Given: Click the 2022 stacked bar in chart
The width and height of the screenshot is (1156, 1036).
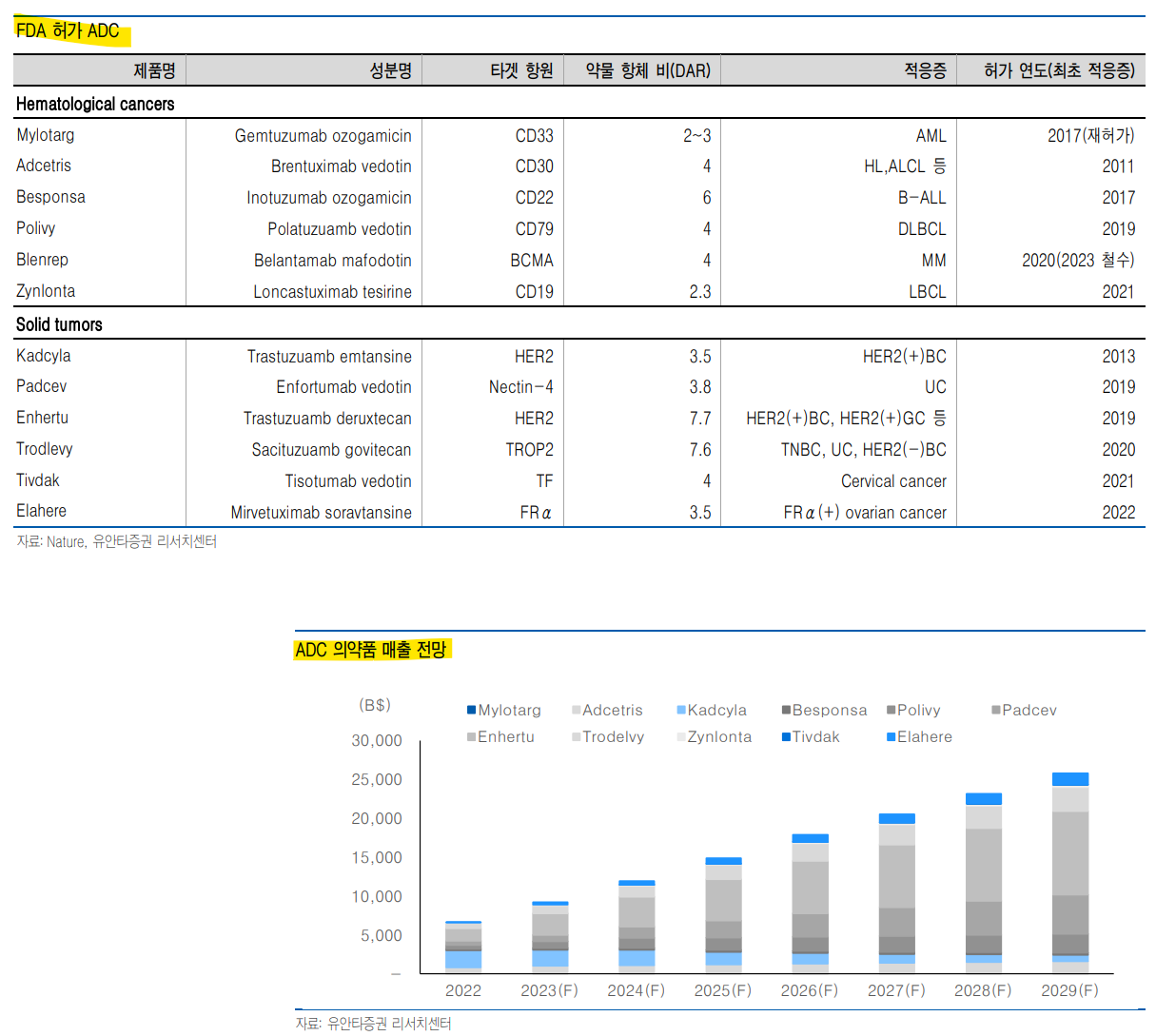Looking at the screenshot, I should pyautogui.click(x=463, y=948).
